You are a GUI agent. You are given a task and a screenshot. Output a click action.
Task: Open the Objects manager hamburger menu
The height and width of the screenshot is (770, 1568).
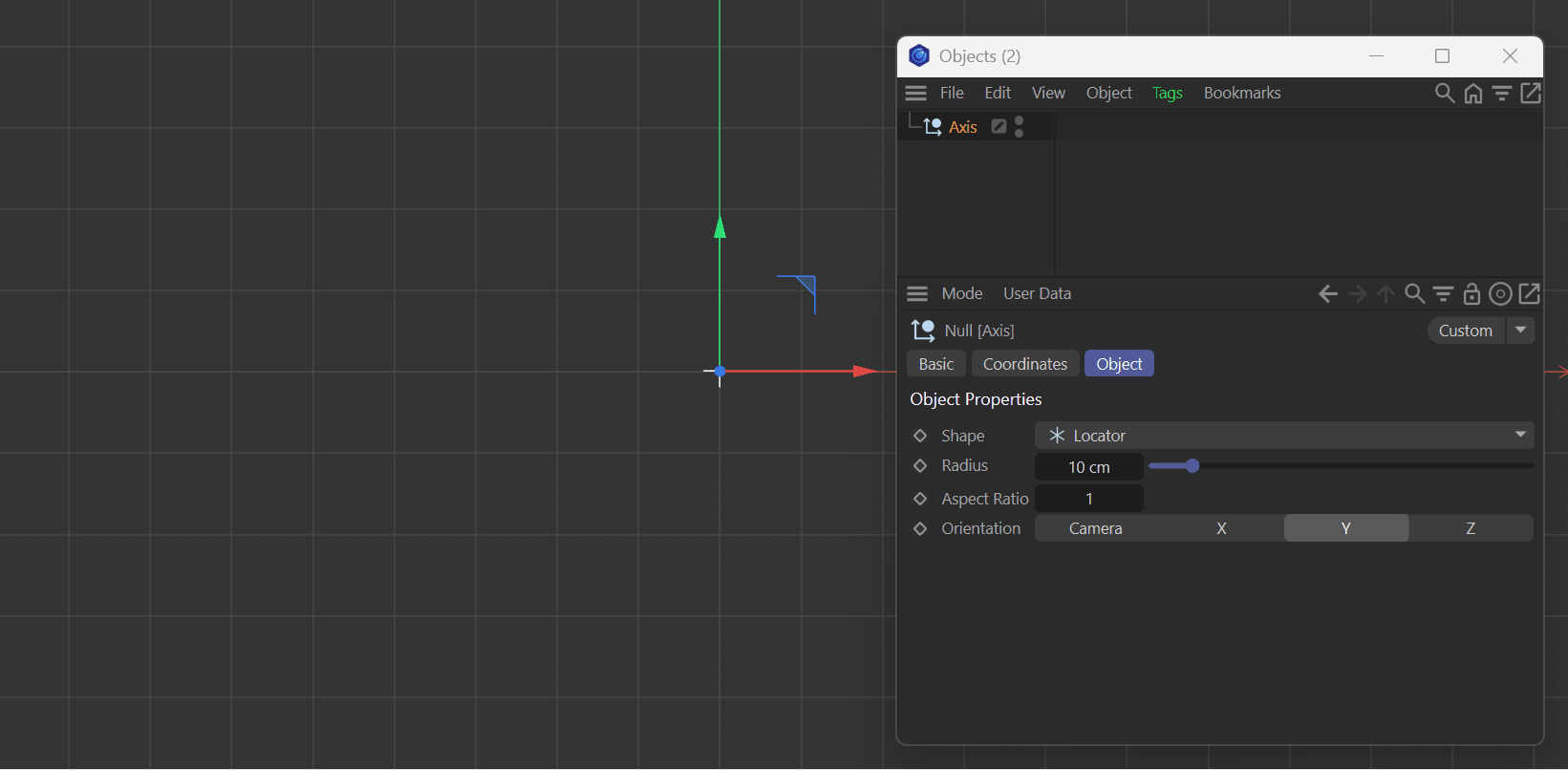pos(915,93)
